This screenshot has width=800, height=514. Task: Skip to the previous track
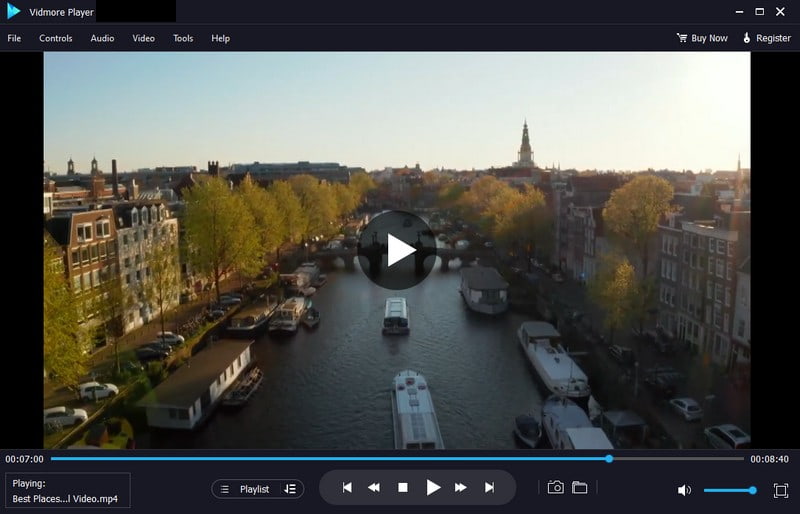click(x=347, y=488)
